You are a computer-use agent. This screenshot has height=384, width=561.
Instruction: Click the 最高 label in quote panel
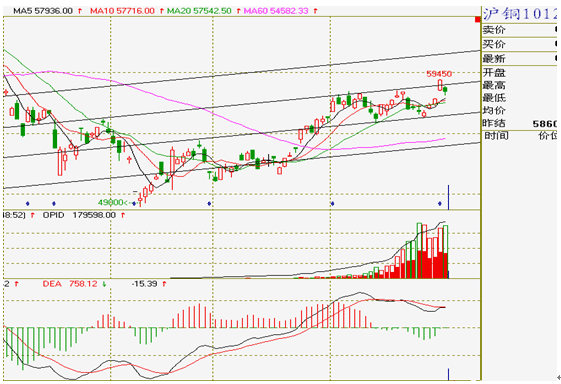point(494,85)
